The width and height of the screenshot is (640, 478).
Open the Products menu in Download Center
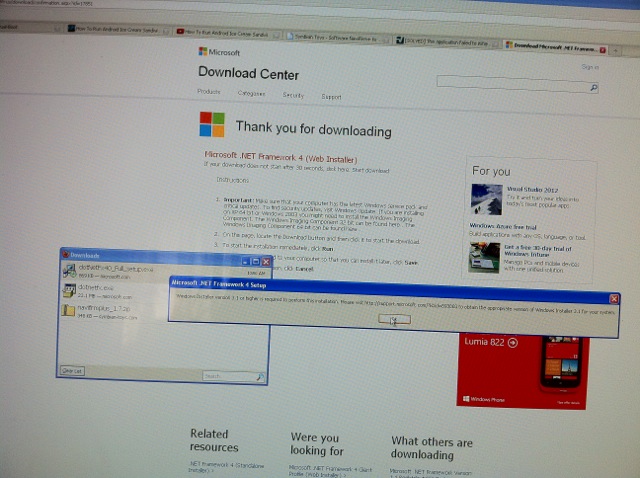pos(209,93)
